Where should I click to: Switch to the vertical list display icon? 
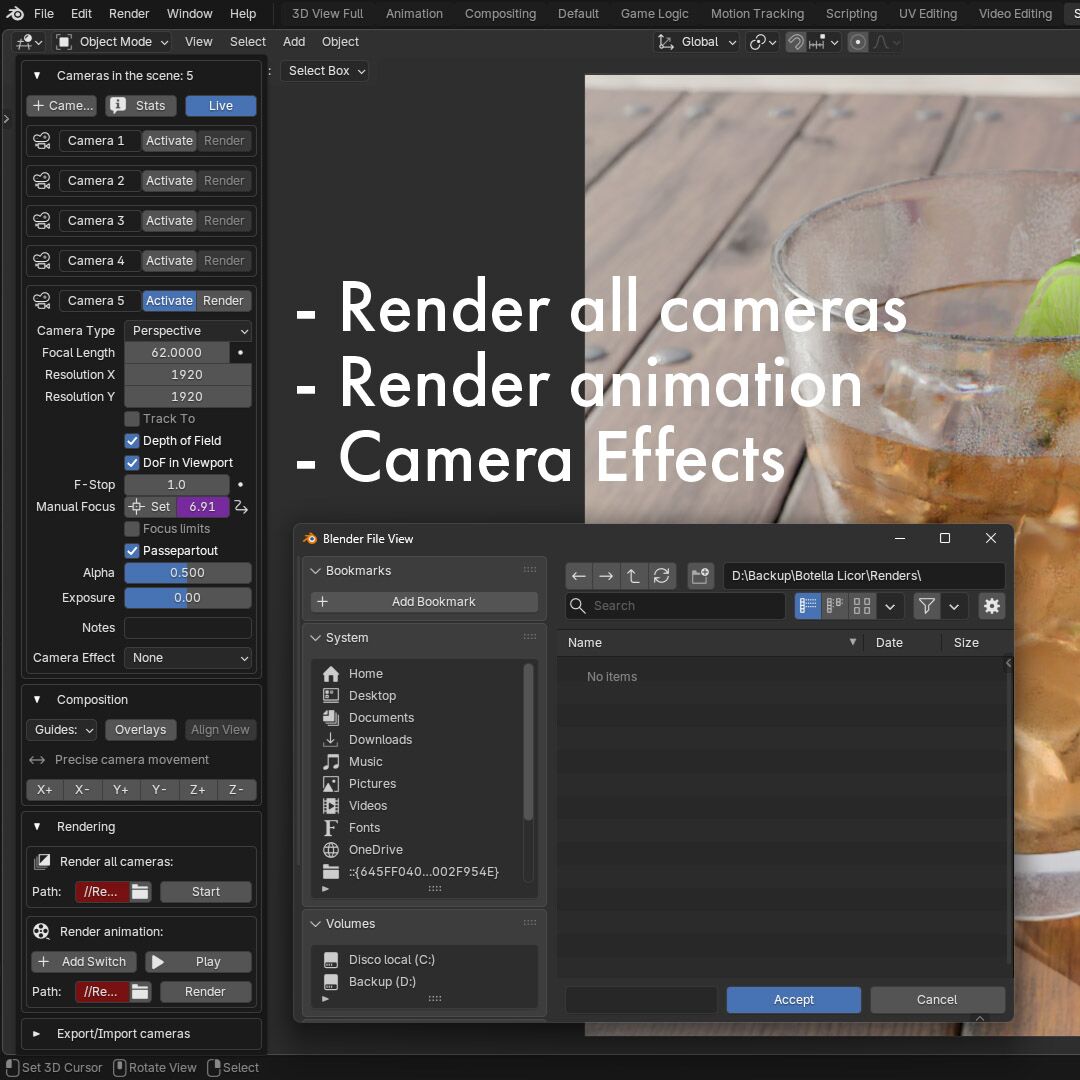808,606
